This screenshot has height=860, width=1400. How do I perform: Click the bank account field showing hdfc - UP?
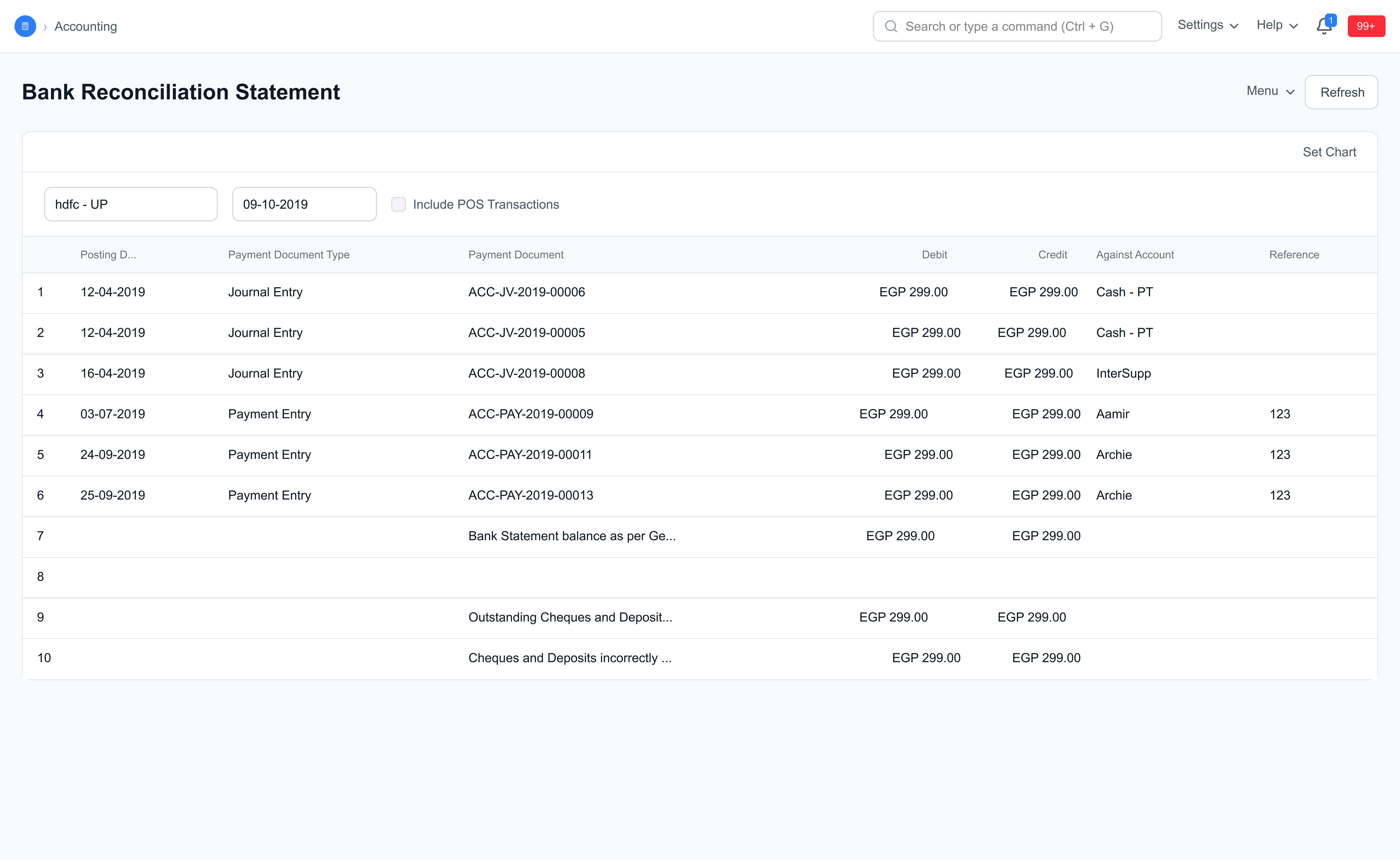[131, 204]
